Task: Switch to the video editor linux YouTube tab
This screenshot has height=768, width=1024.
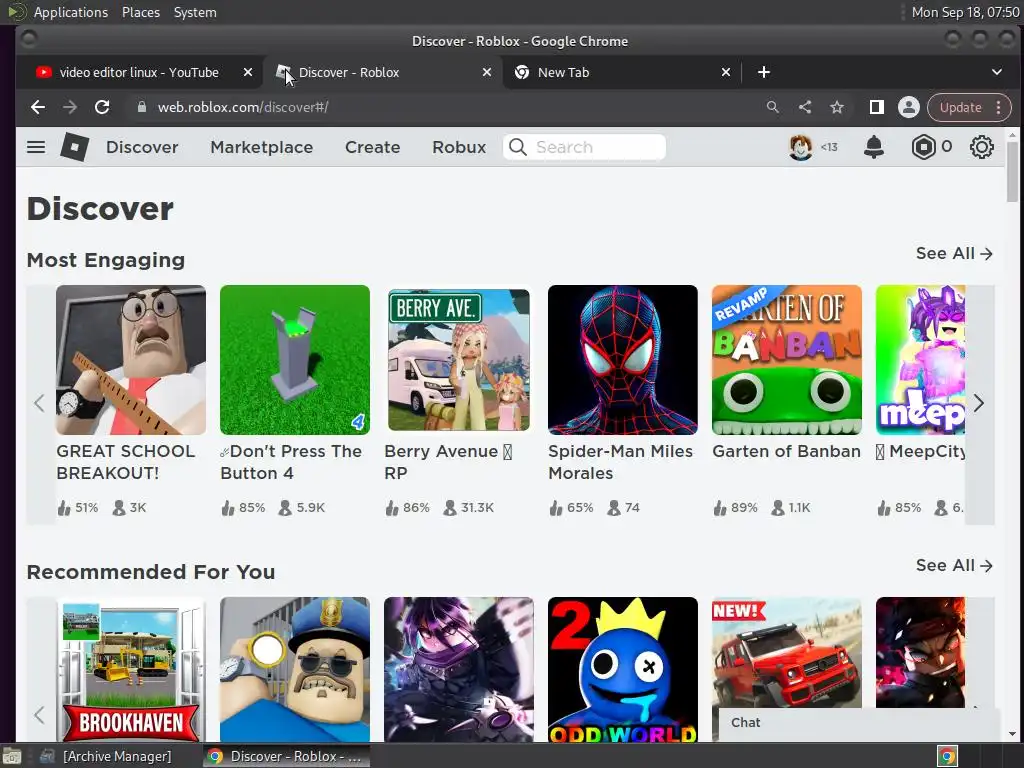Action: 139,72
